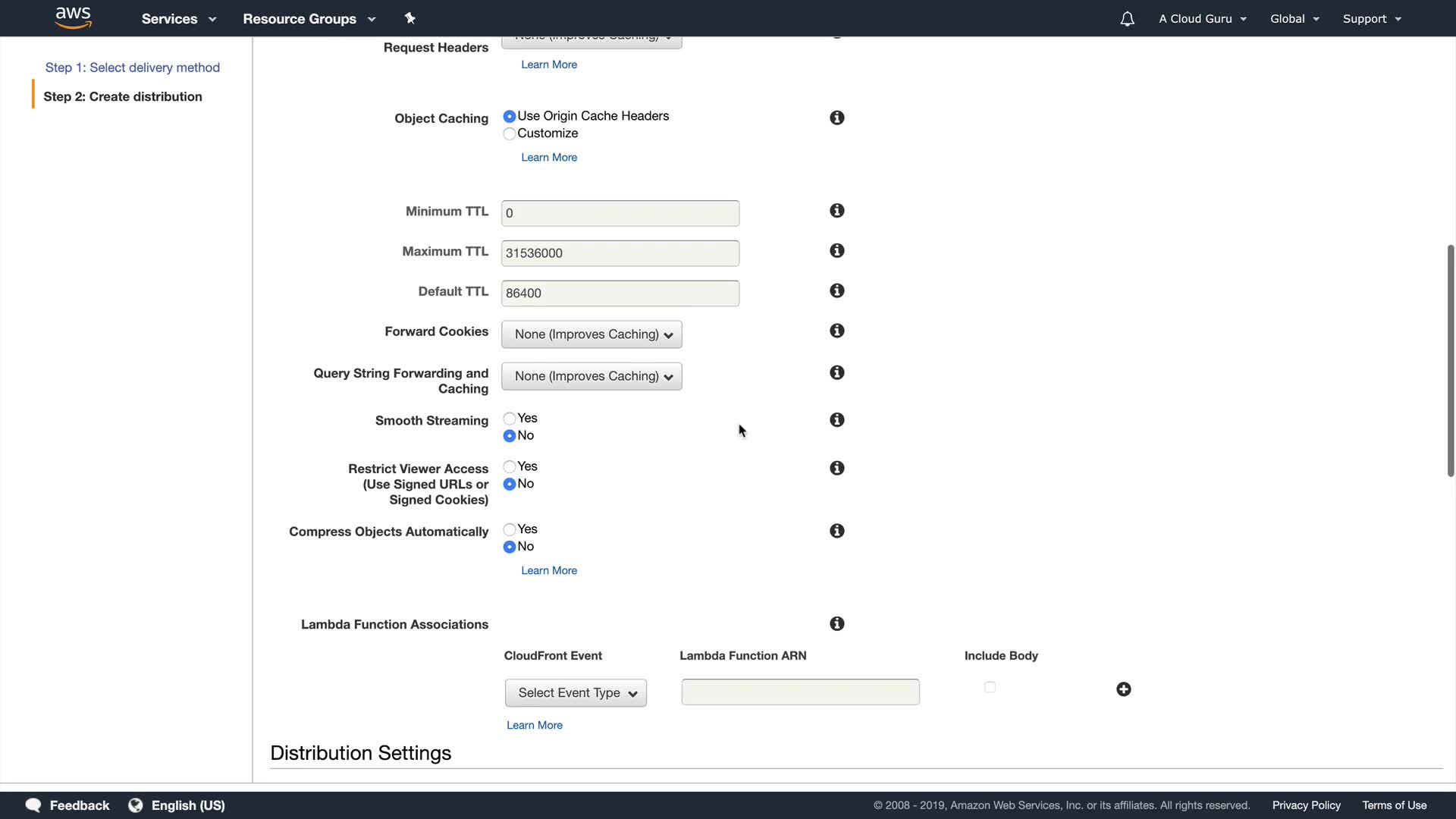The height and width of the screenshot is (819, 1456).
Task: Open the notifications bell icon
Action: point(1127,19)
